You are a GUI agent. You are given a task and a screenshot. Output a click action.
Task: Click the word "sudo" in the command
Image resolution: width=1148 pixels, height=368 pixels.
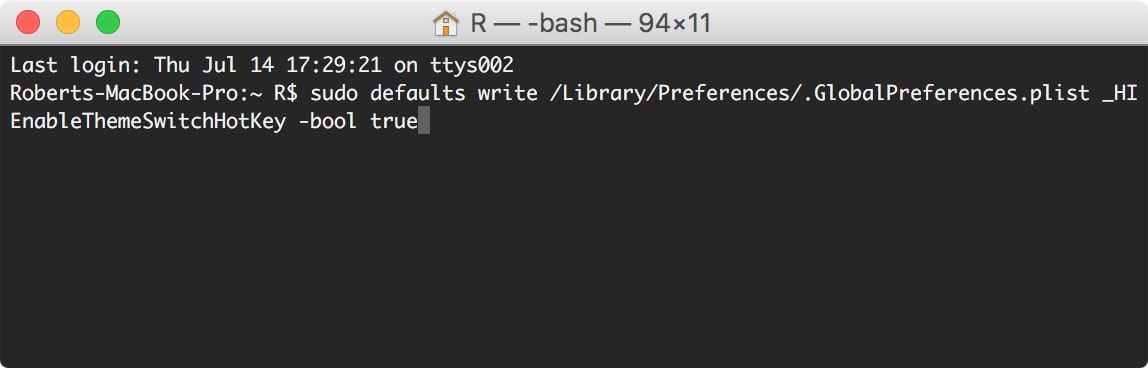point(334,94)
